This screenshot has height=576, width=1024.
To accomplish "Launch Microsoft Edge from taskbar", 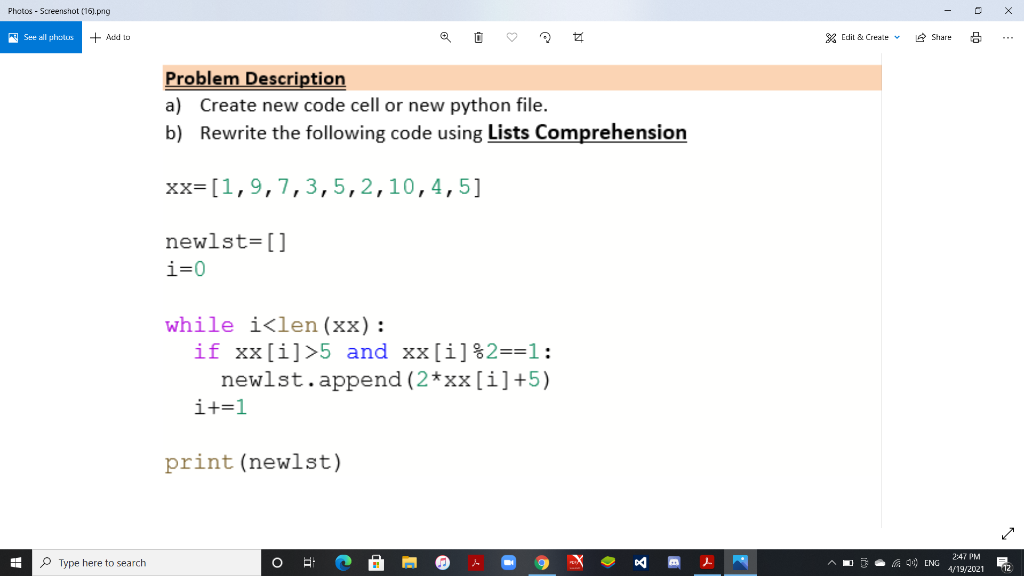I will click(x=343, y=562).
